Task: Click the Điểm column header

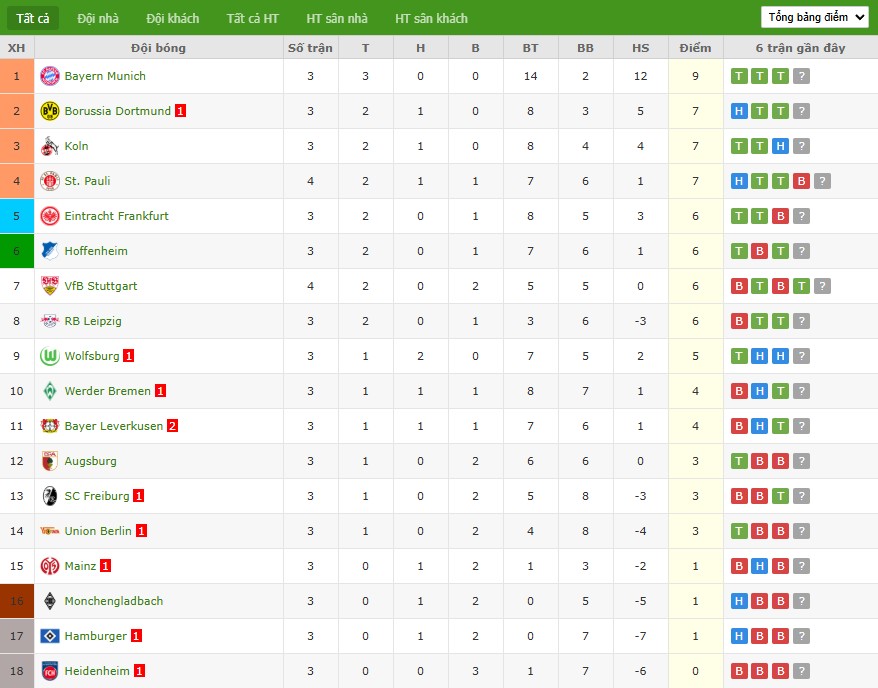Action: (695, 48)
